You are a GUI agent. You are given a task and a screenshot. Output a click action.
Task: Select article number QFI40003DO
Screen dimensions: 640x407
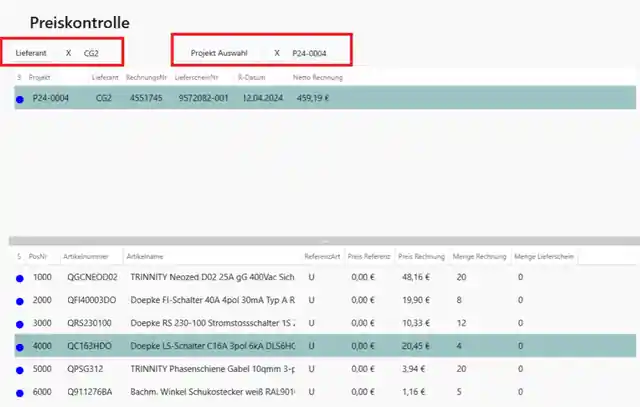point(91,300)
